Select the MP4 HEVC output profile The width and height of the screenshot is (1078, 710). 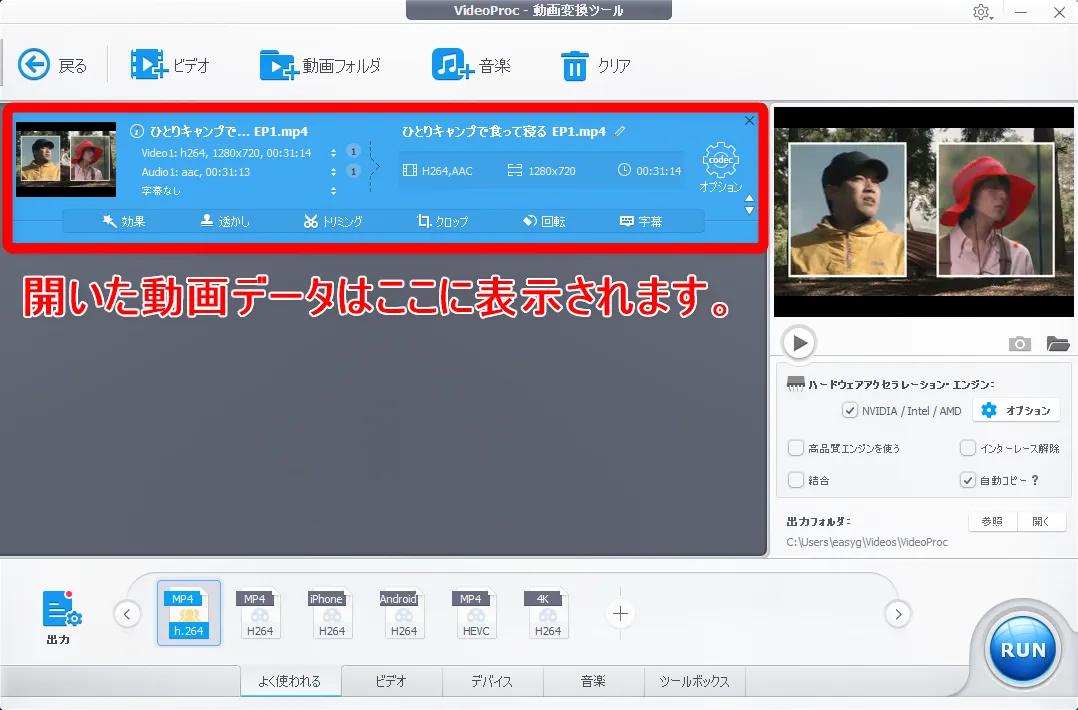476,613
